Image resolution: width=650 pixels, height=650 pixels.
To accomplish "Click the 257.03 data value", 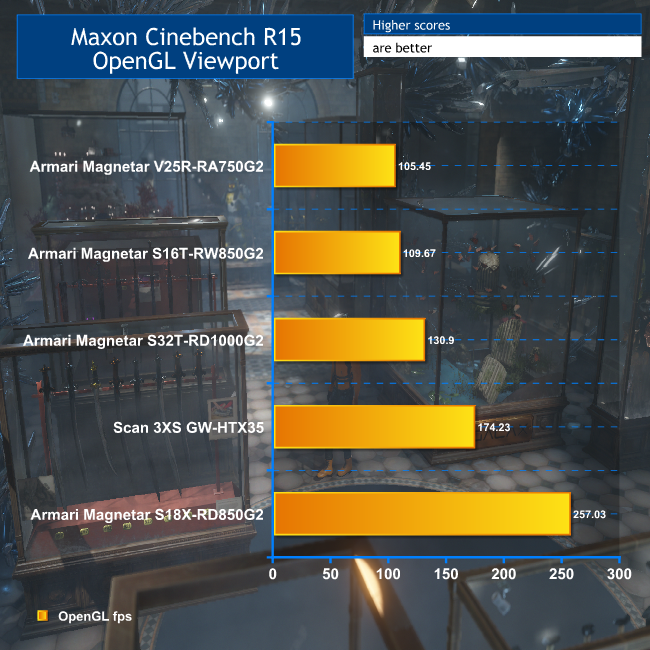I will 589,514.
